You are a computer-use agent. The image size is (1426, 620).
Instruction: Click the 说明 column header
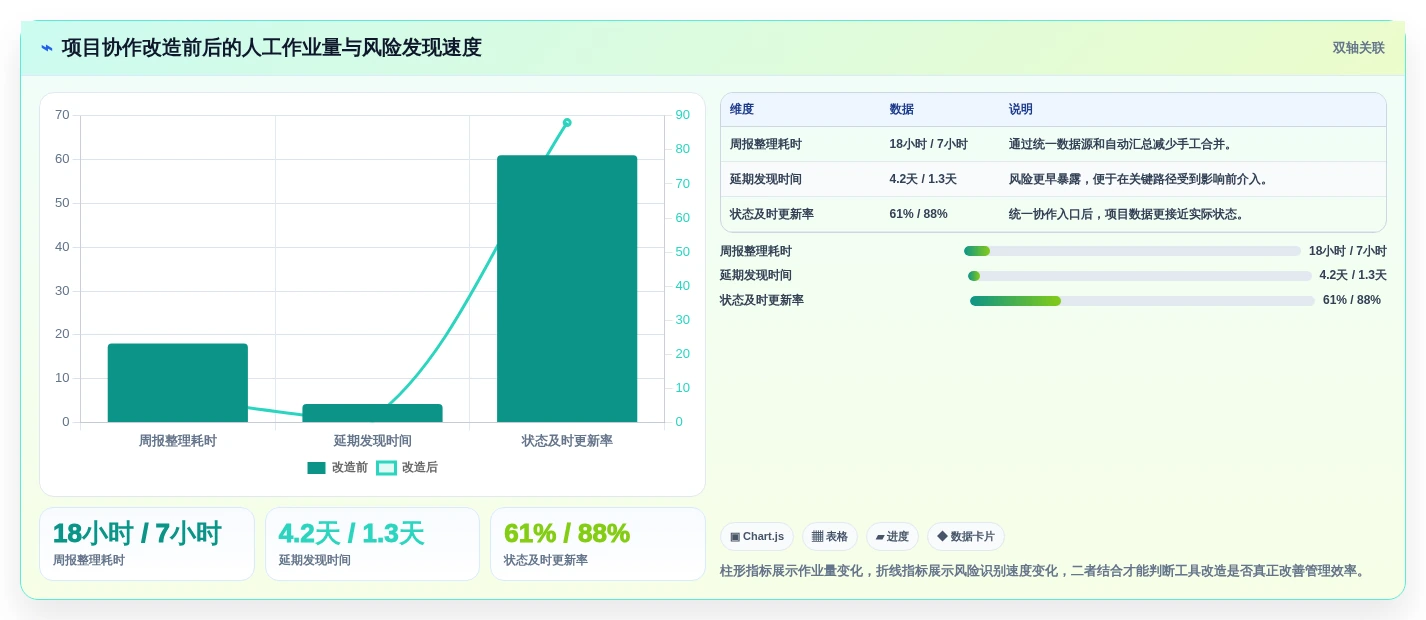[x=1021, y=110]
